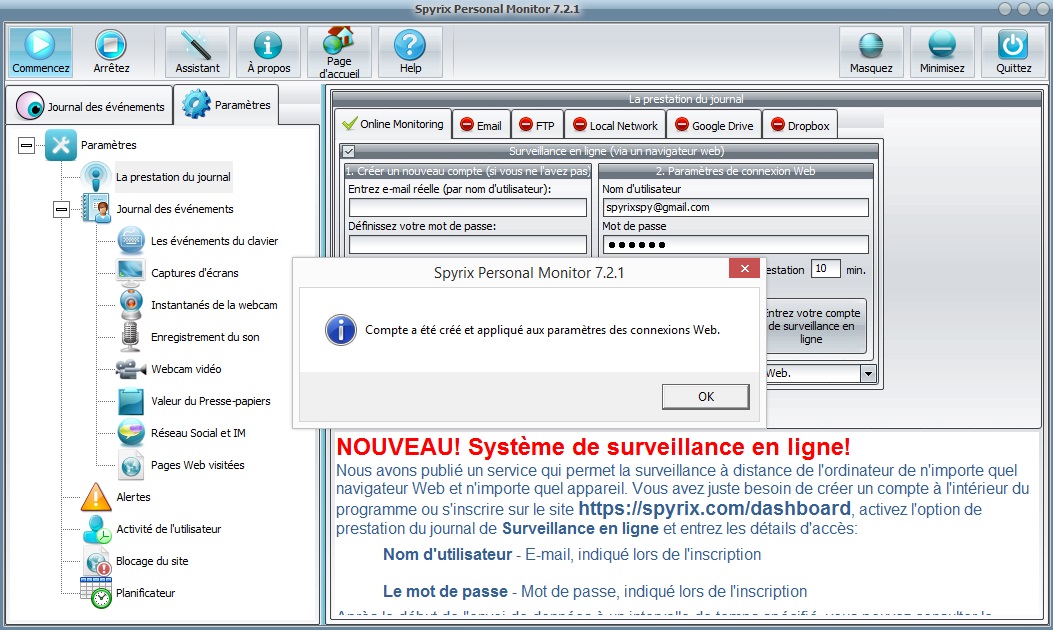Click the Nom d'utilisateur field
This screenshot has width=1053, height=630.
(x=735, y=208)
